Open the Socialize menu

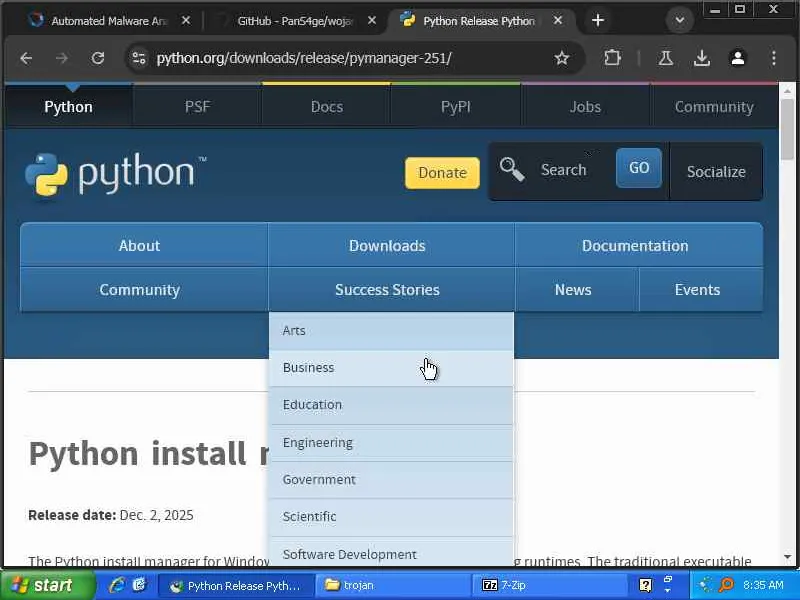tap(716, 171)
